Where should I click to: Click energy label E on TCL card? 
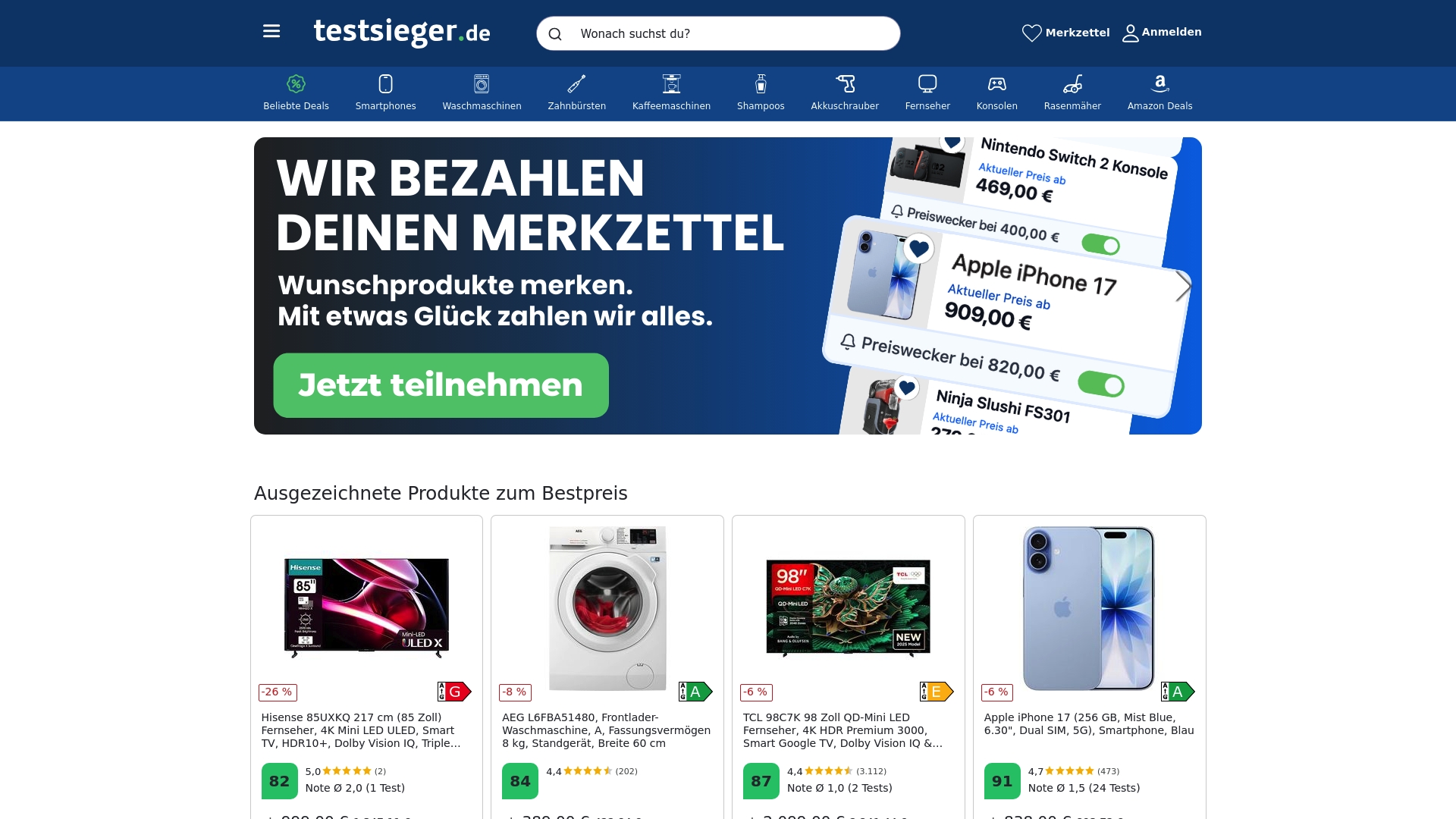click(937, 692)
